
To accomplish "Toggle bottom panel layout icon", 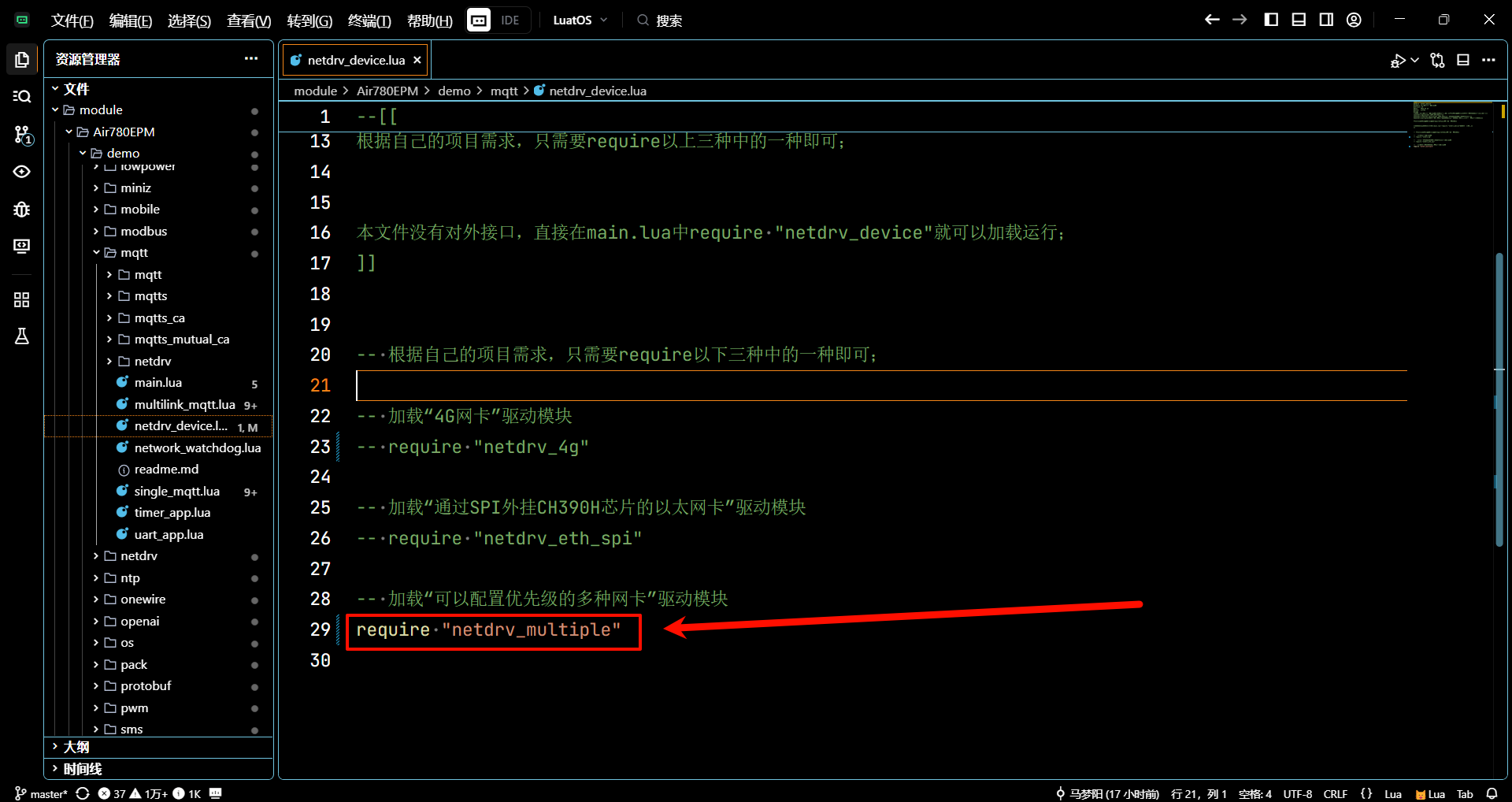I will tap(1299, 20).
